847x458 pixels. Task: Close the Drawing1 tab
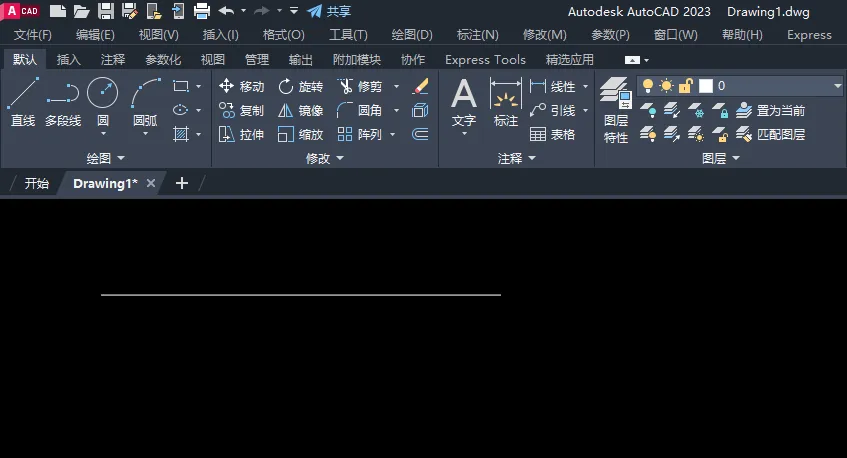(151, 183)
